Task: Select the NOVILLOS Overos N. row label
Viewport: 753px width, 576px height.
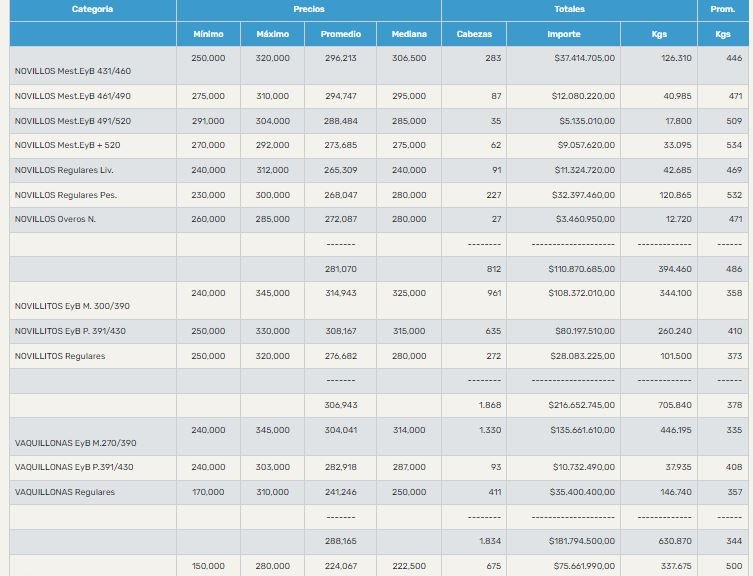Action: tap(55, 218)
